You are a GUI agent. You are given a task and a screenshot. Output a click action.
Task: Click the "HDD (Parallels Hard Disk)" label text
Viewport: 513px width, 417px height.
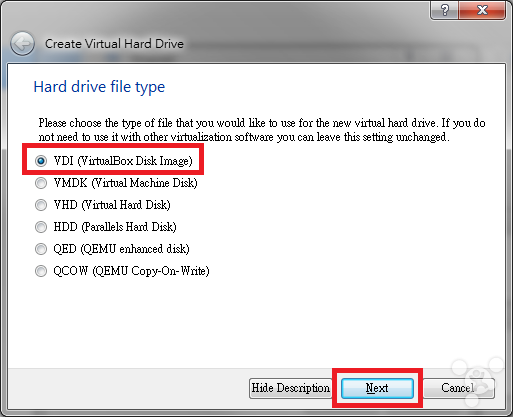(x=115, y=227)
